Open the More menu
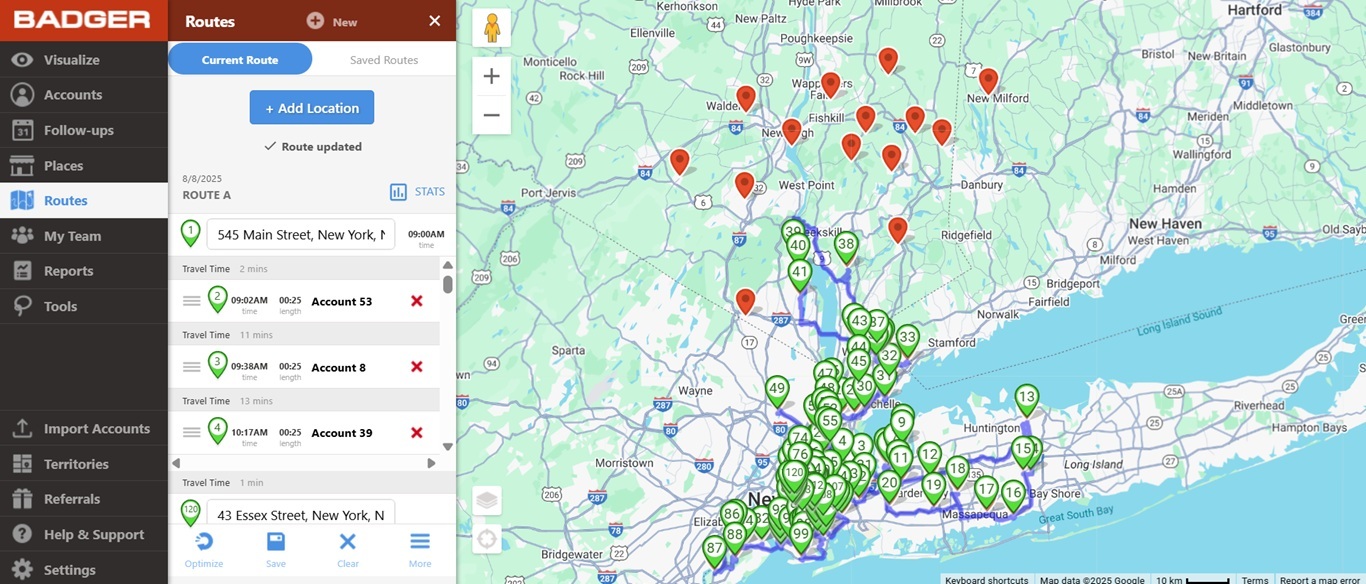The image size is (1366, 584). [420, 549]
